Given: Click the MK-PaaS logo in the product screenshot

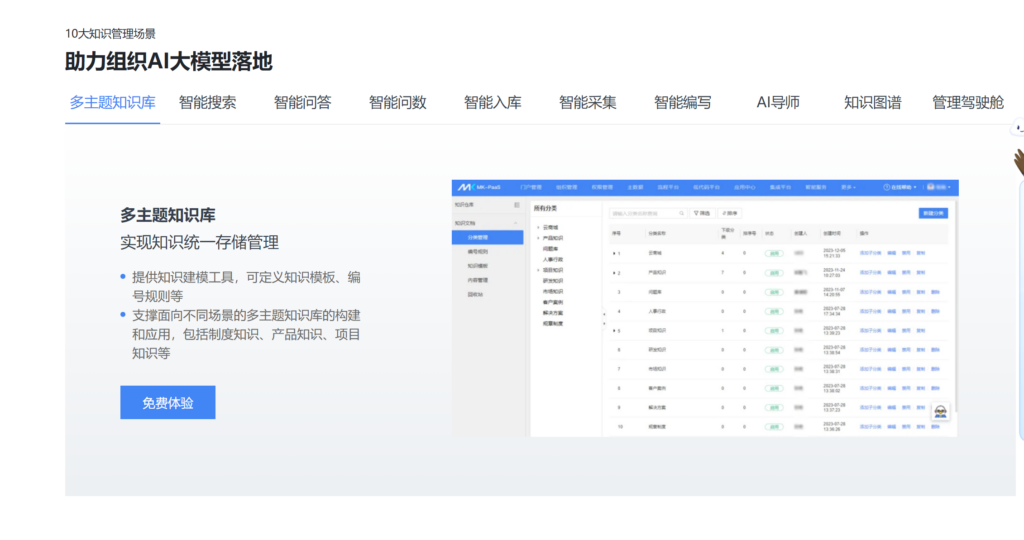Looking at the screenshot, I should pos(477,187).
